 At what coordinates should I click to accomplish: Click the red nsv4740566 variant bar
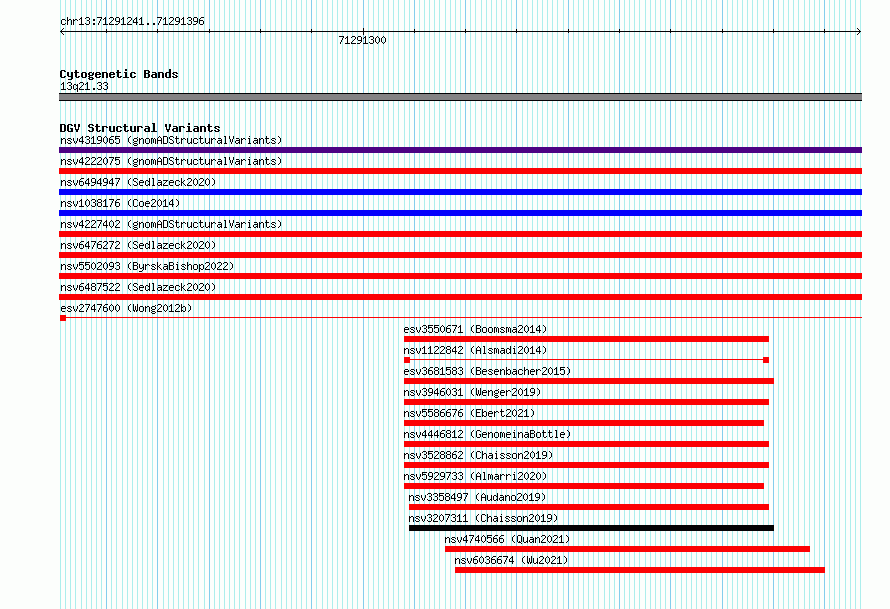tap(627, 549)
